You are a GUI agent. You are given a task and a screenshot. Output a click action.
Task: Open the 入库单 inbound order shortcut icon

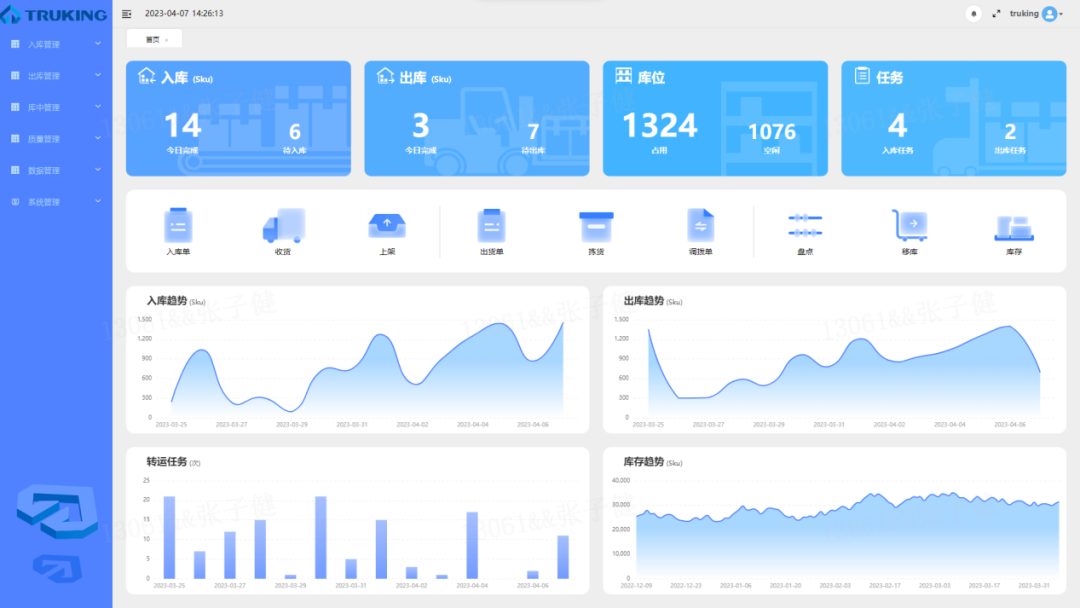pyautogui.click(x=178, y=225)
